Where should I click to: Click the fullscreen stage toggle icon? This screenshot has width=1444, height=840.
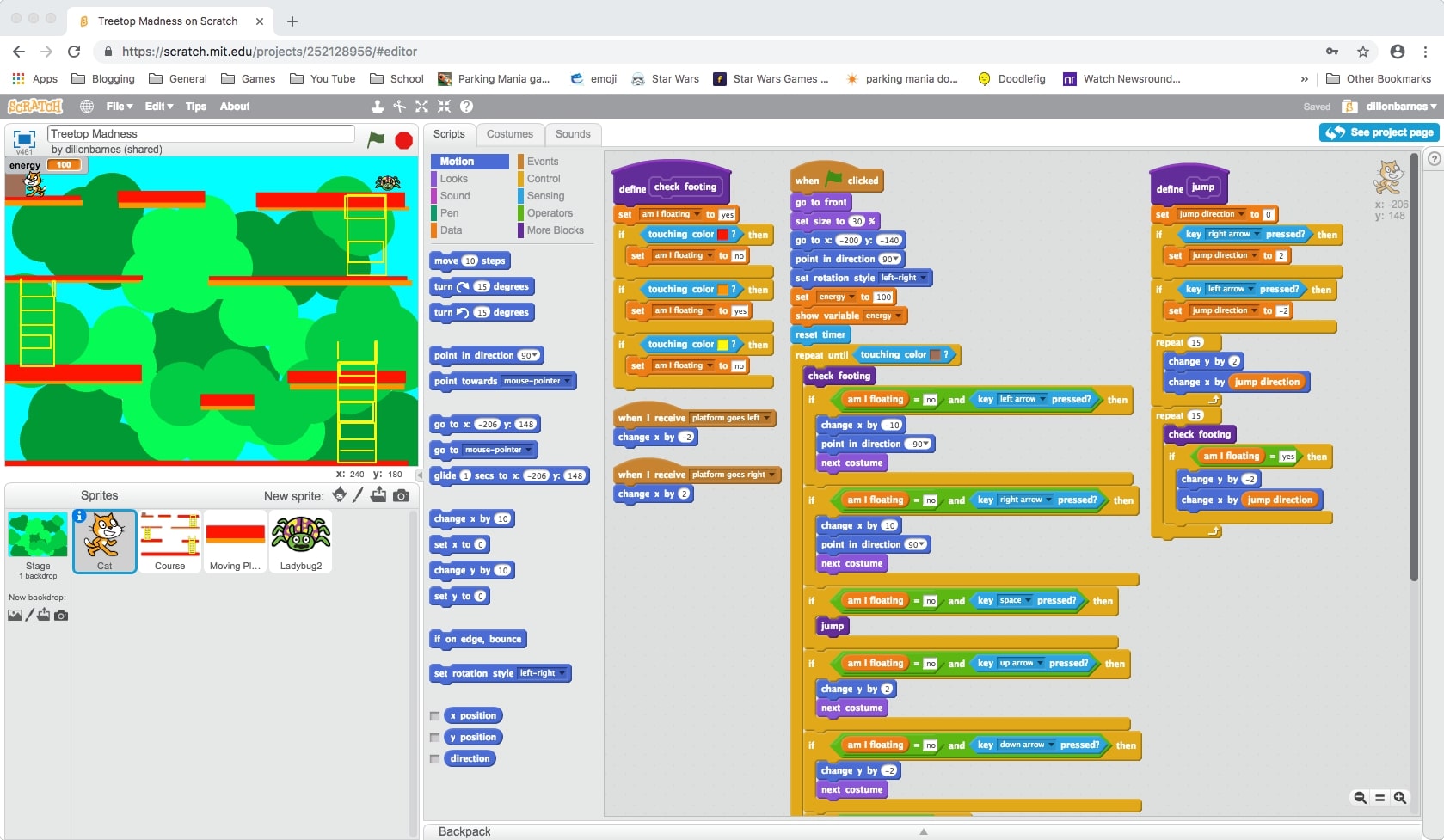(x=24, y=138)
